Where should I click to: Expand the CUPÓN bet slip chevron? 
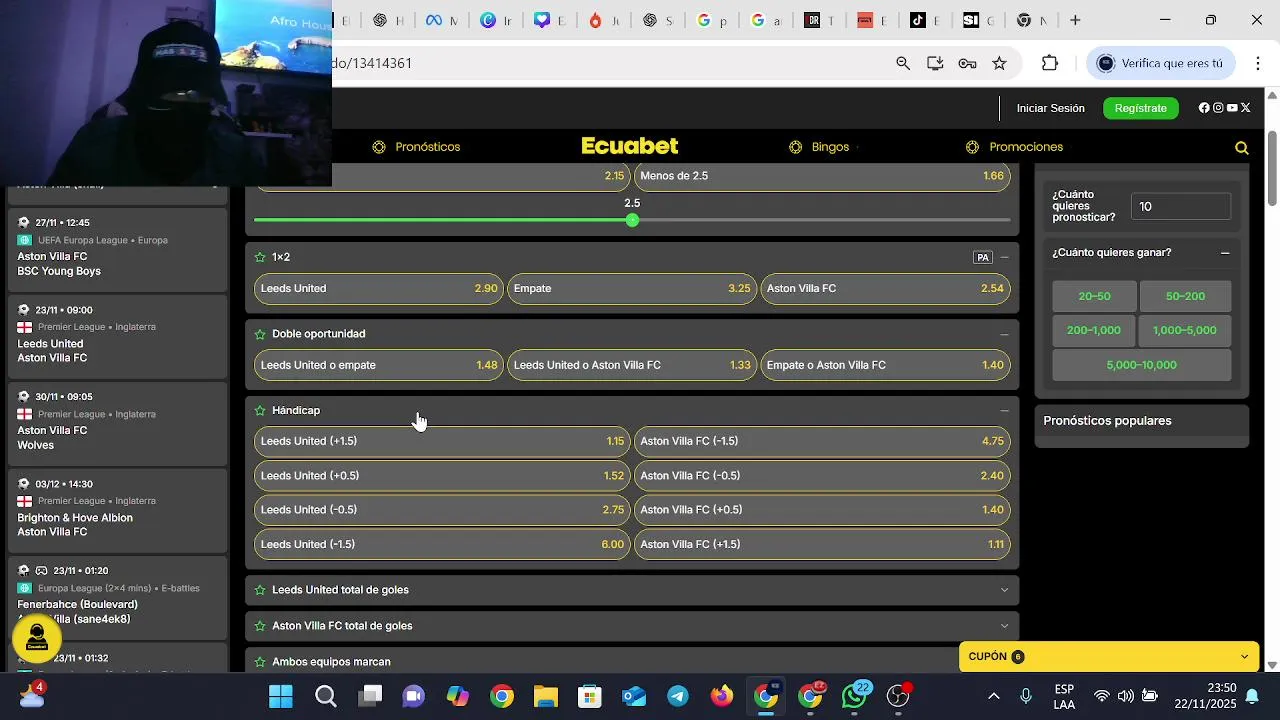[1245, 657]
